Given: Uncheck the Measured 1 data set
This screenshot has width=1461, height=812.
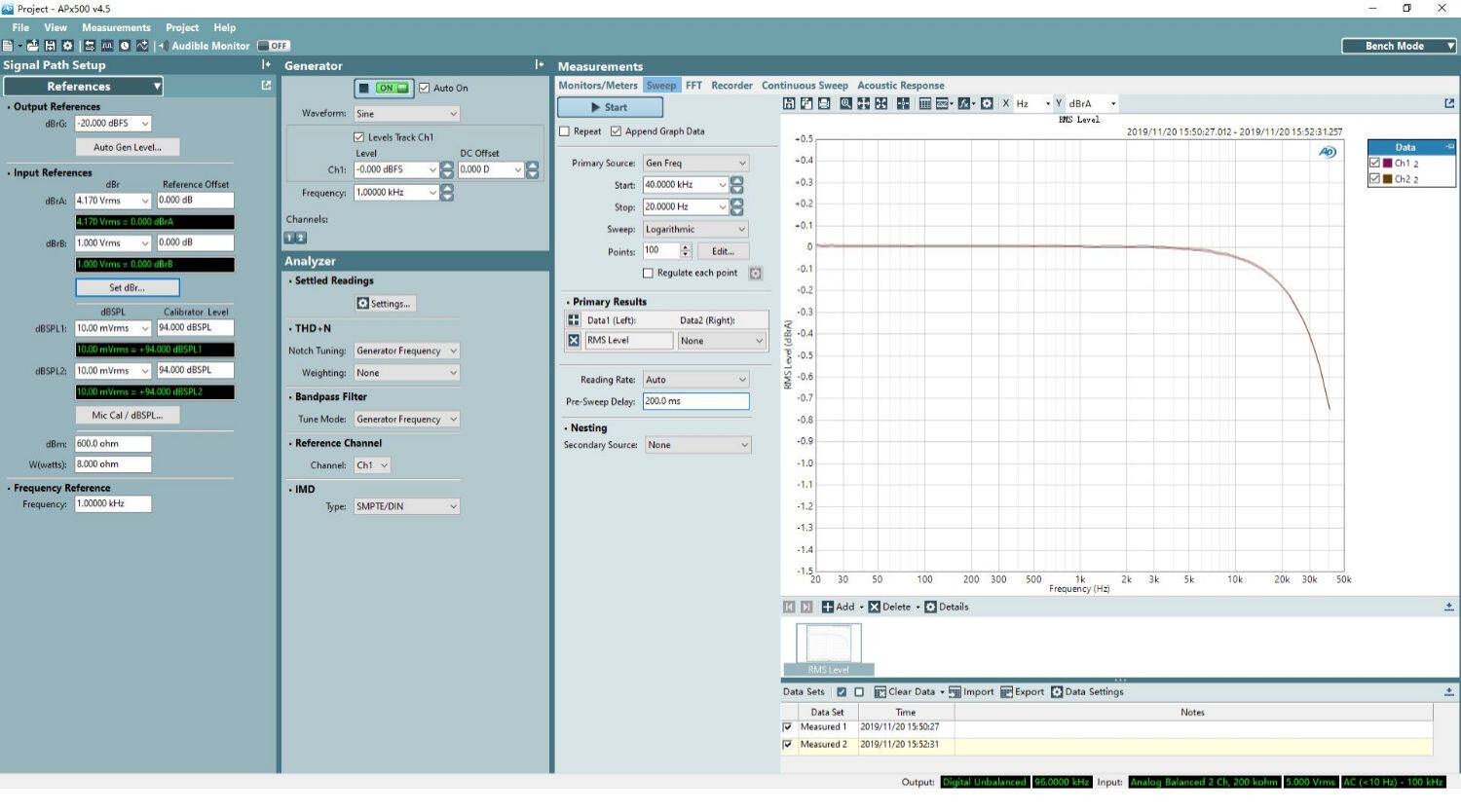Looking at the screenshot, I should (x=787, y=727).
